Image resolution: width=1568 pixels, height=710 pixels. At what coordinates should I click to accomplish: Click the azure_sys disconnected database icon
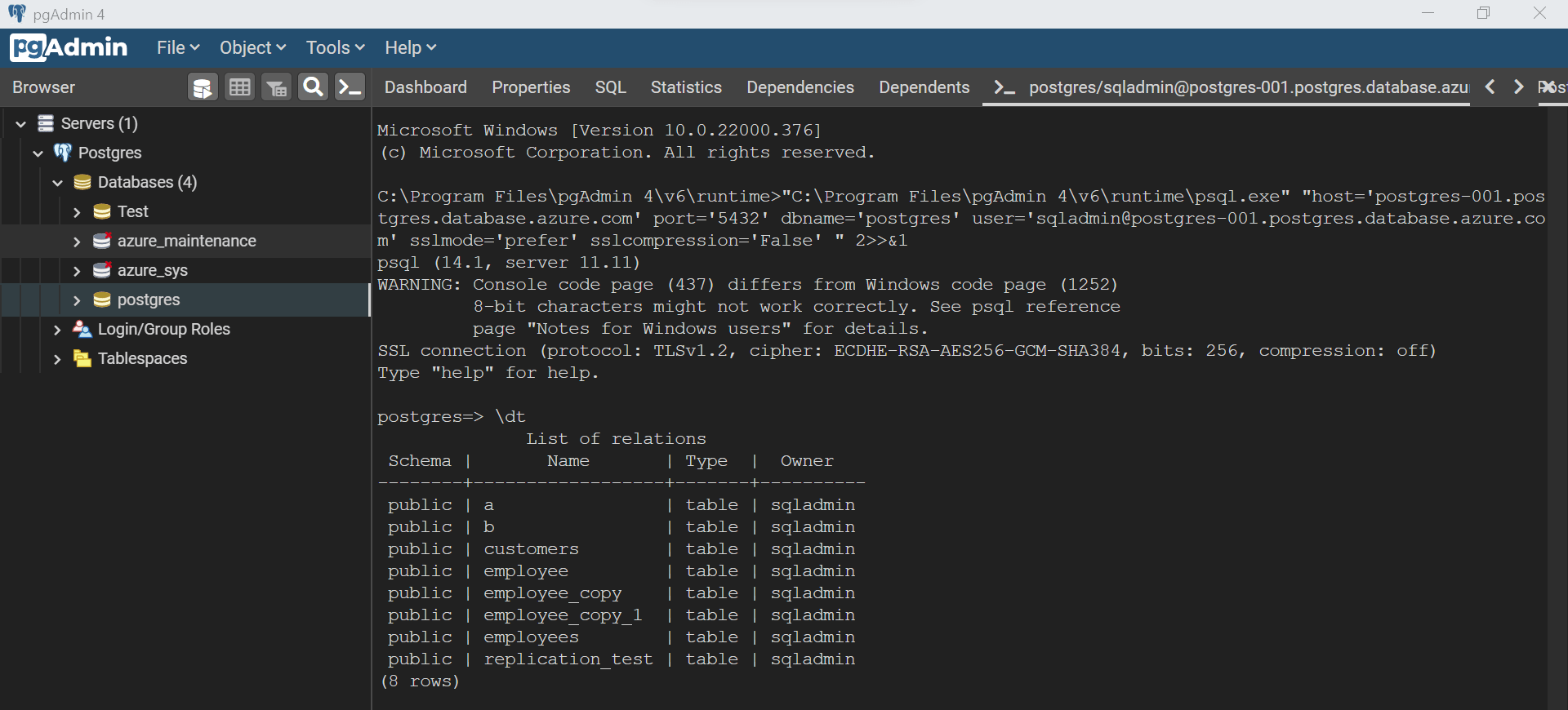(x=102, y=270)
